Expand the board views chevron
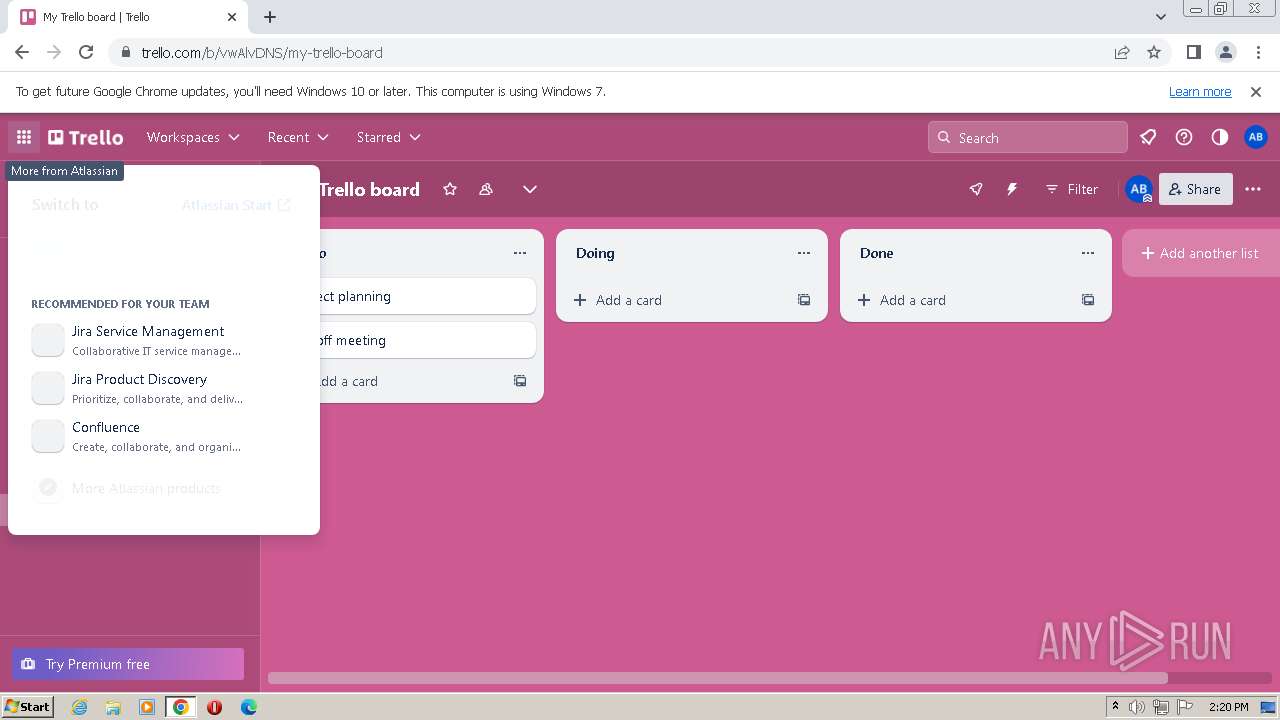The height and width of the screenshot is (720, 1280). [530, 189]
